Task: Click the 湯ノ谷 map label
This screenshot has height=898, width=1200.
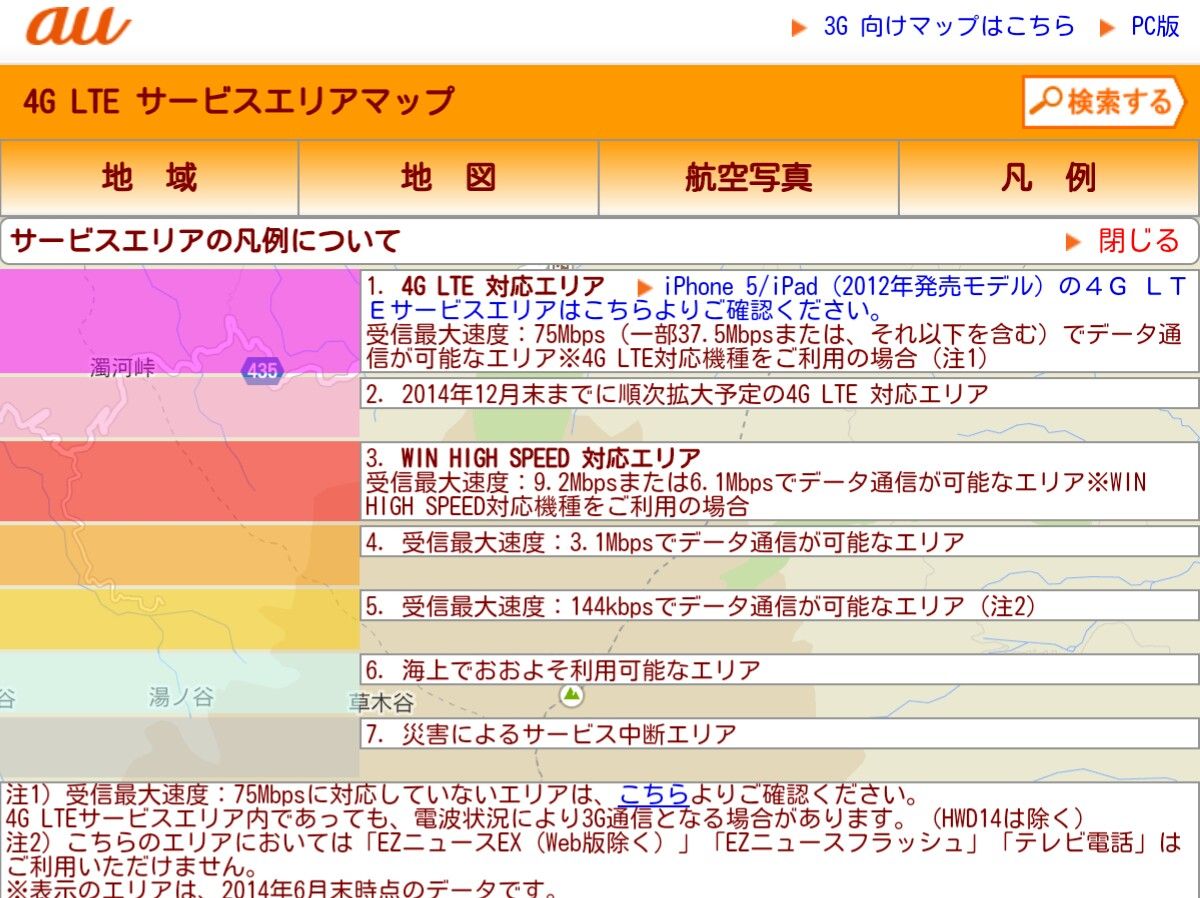Action: click(x=181, y=697)
